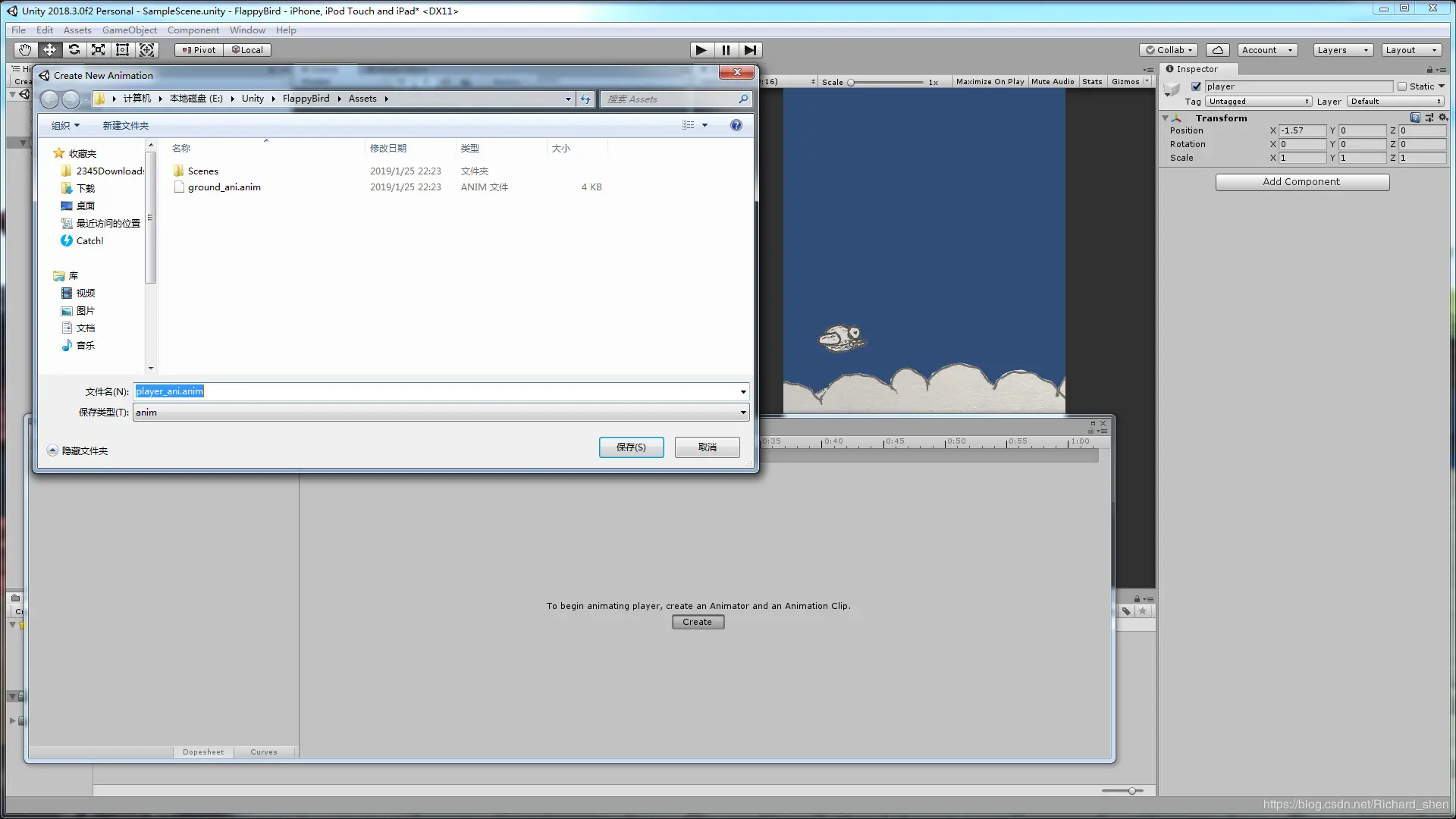1456x819 pixels.
Task: Open the GameObject menu
Action: (x=130, y=30)
